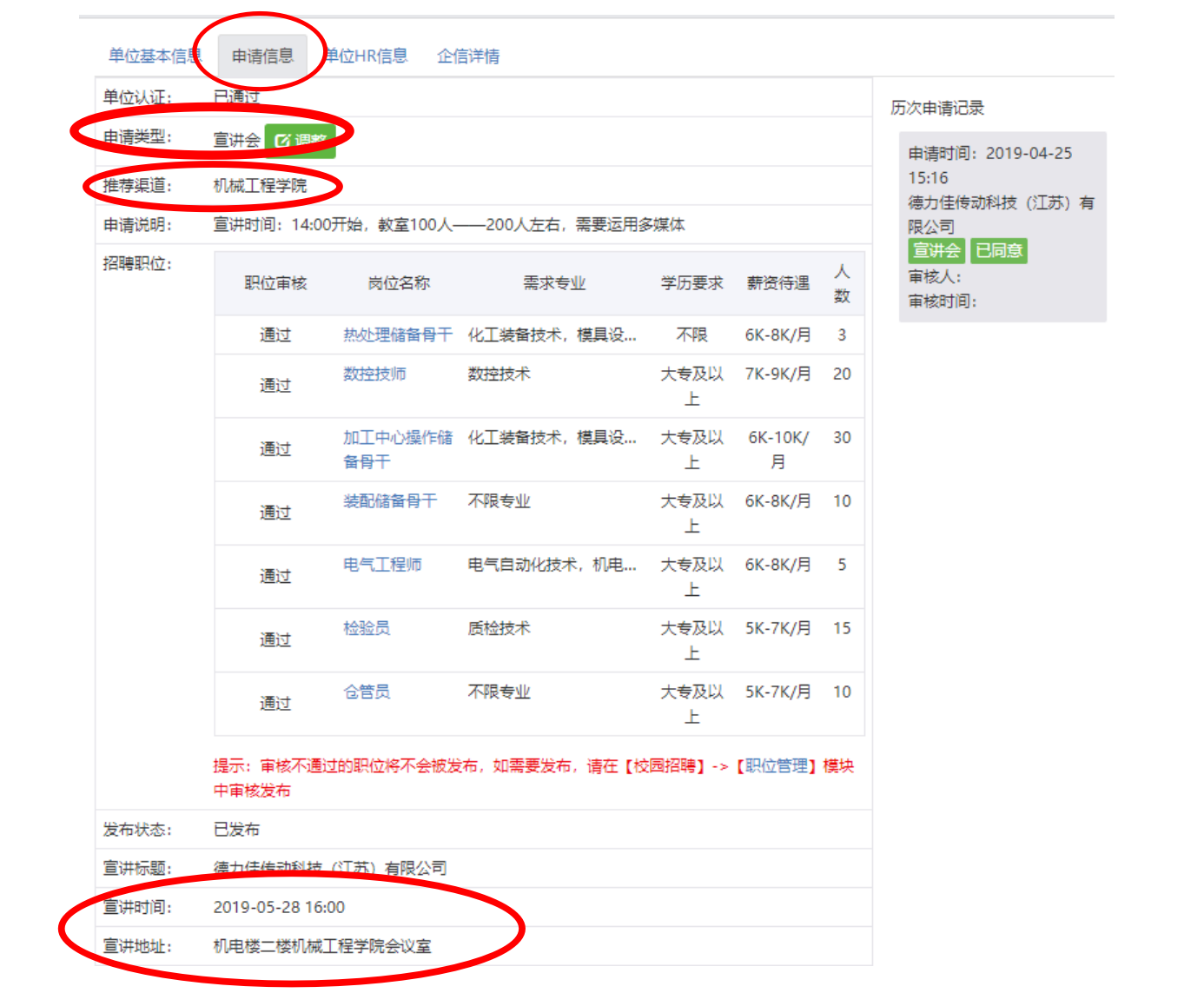The width and height of the screenshot is (1204, 993).
Task: Click the 检验员 job link
Action: tap(367, 628)
